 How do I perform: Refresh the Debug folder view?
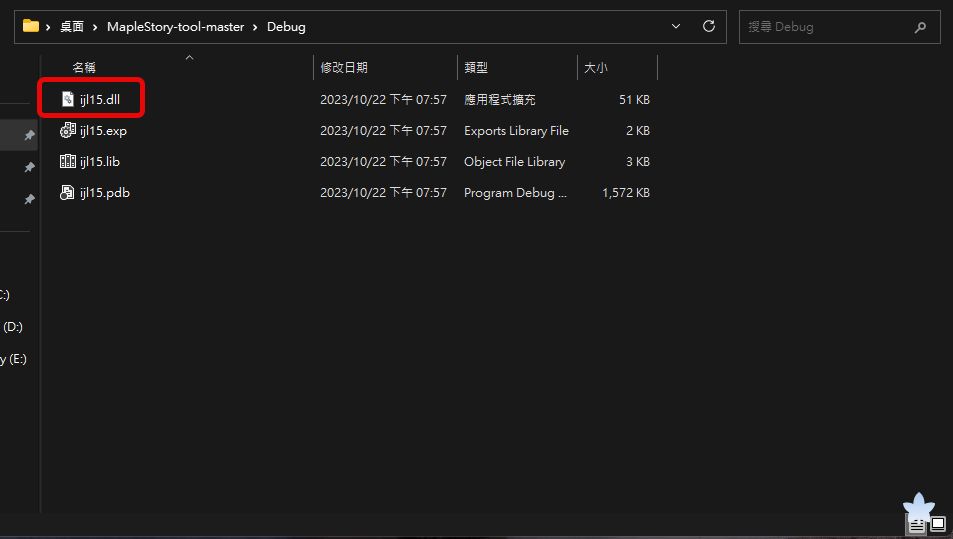709,26
